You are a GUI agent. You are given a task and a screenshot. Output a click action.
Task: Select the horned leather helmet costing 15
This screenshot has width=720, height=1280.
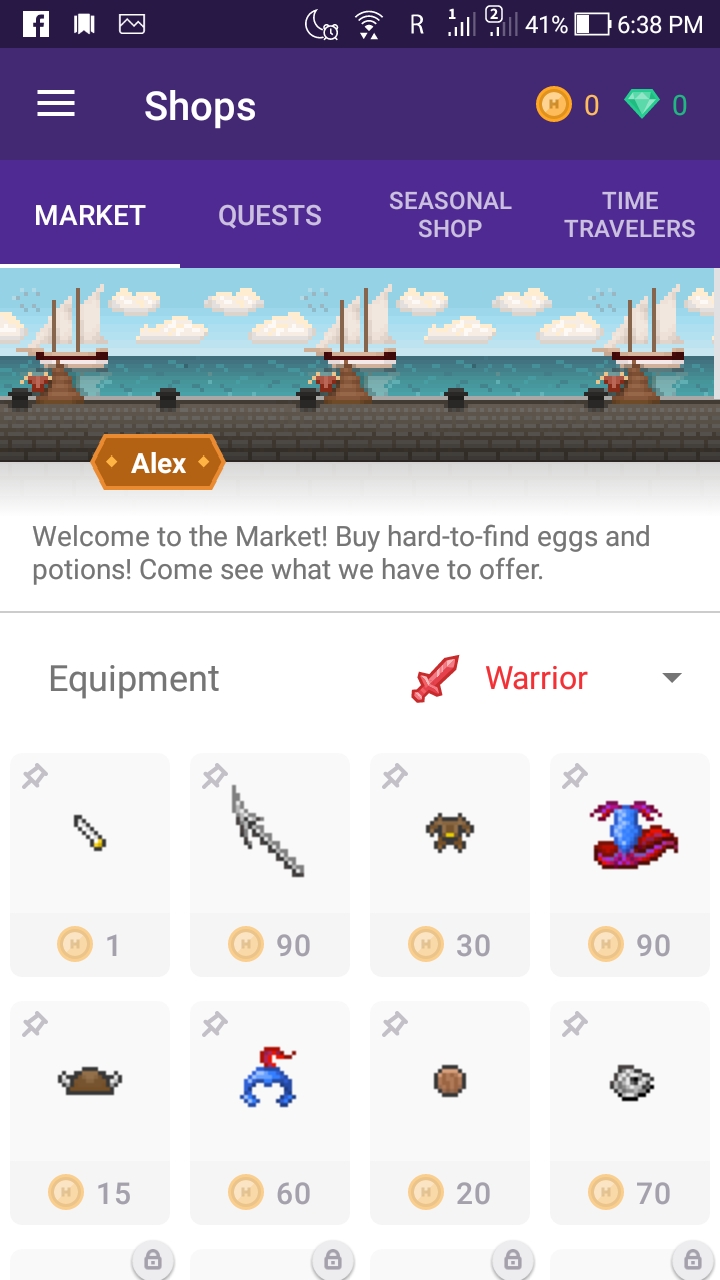[x=90, y=1113]
